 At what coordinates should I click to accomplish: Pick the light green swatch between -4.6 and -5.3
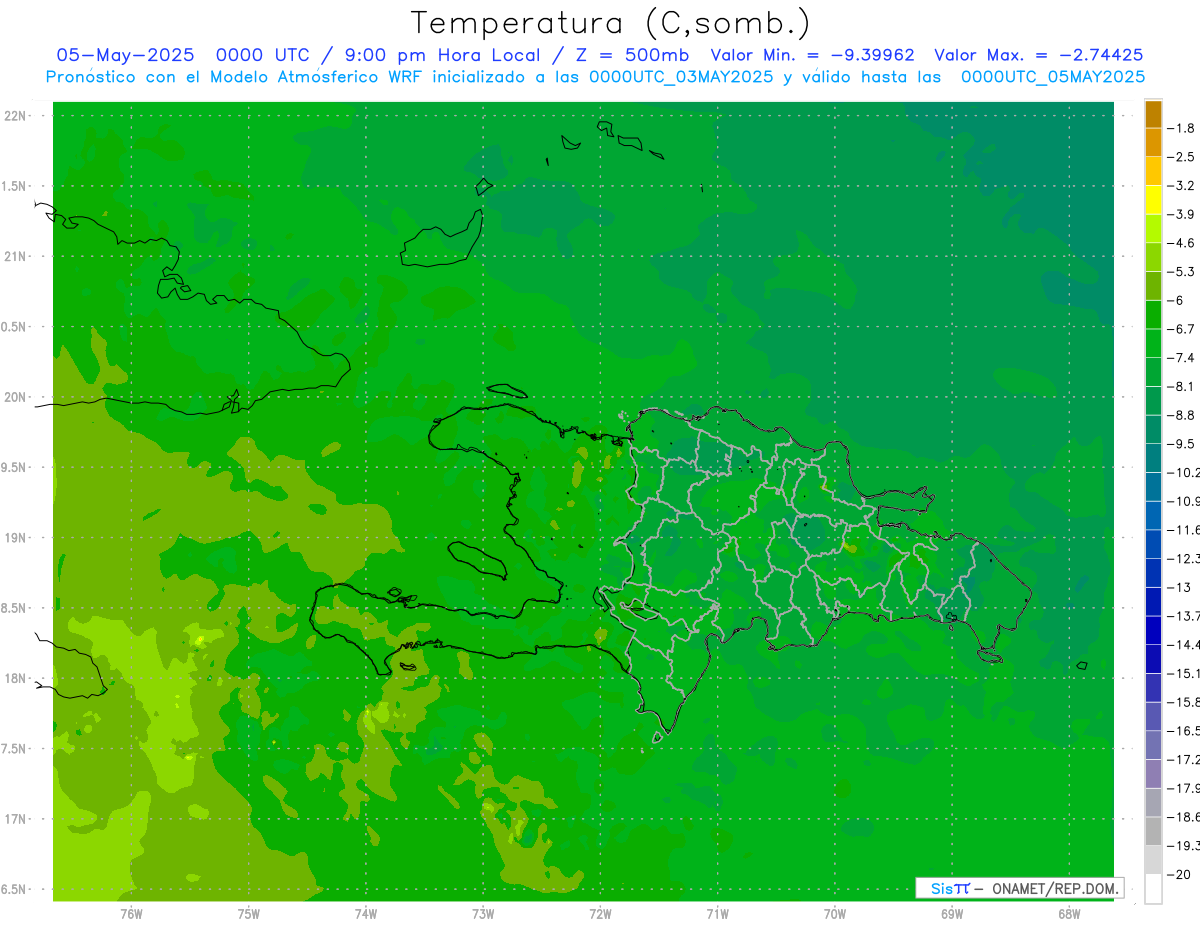(1153, 257)
